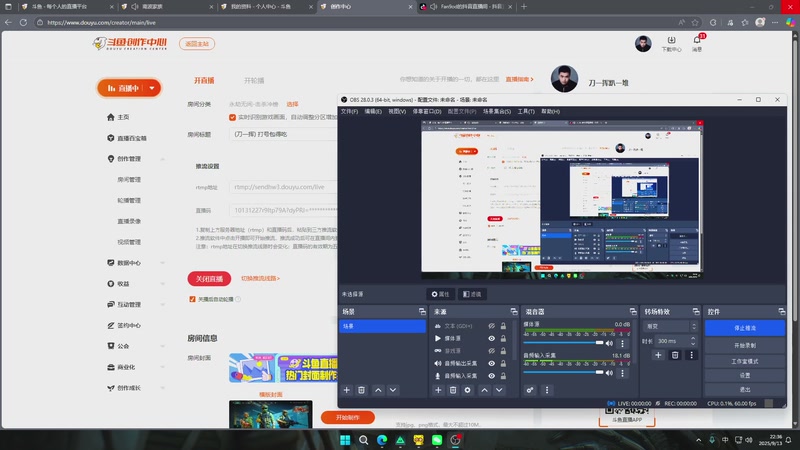
Task: Click the red 关闭直播 button
Action: [x=209, y=279]
